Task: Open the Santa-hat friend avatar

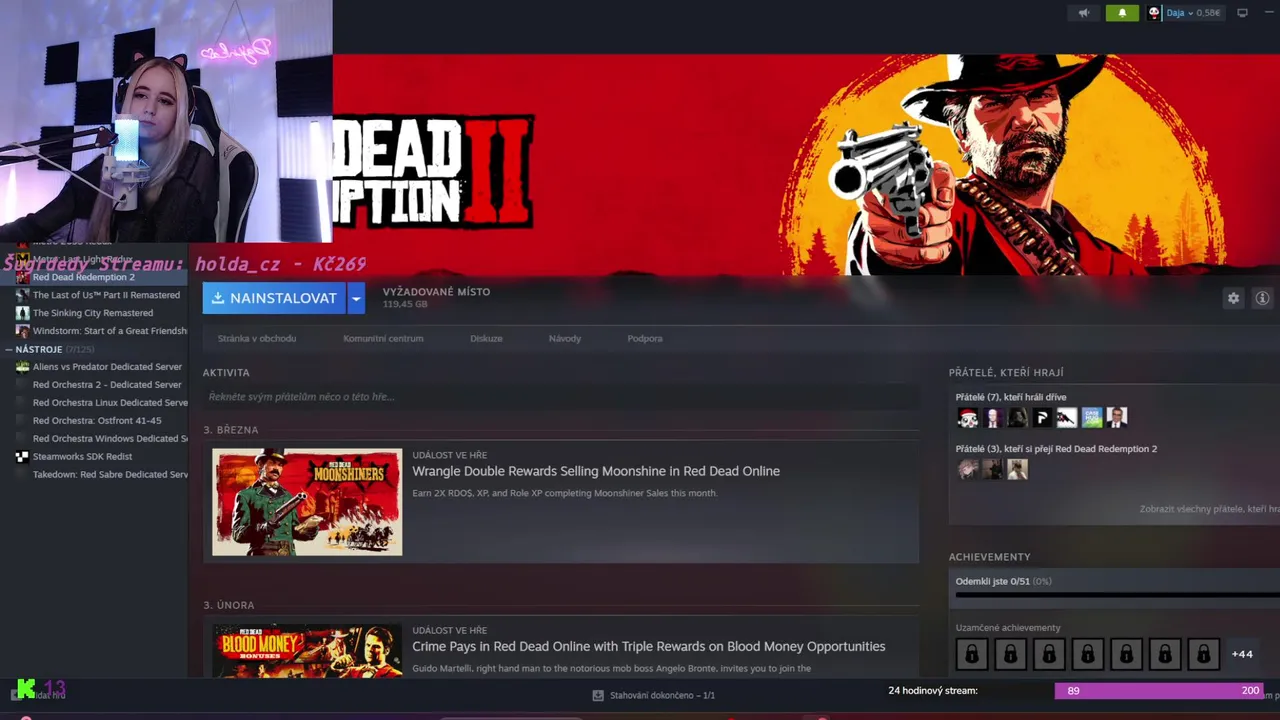Action: pyautogui.click(x=967, y=418)
